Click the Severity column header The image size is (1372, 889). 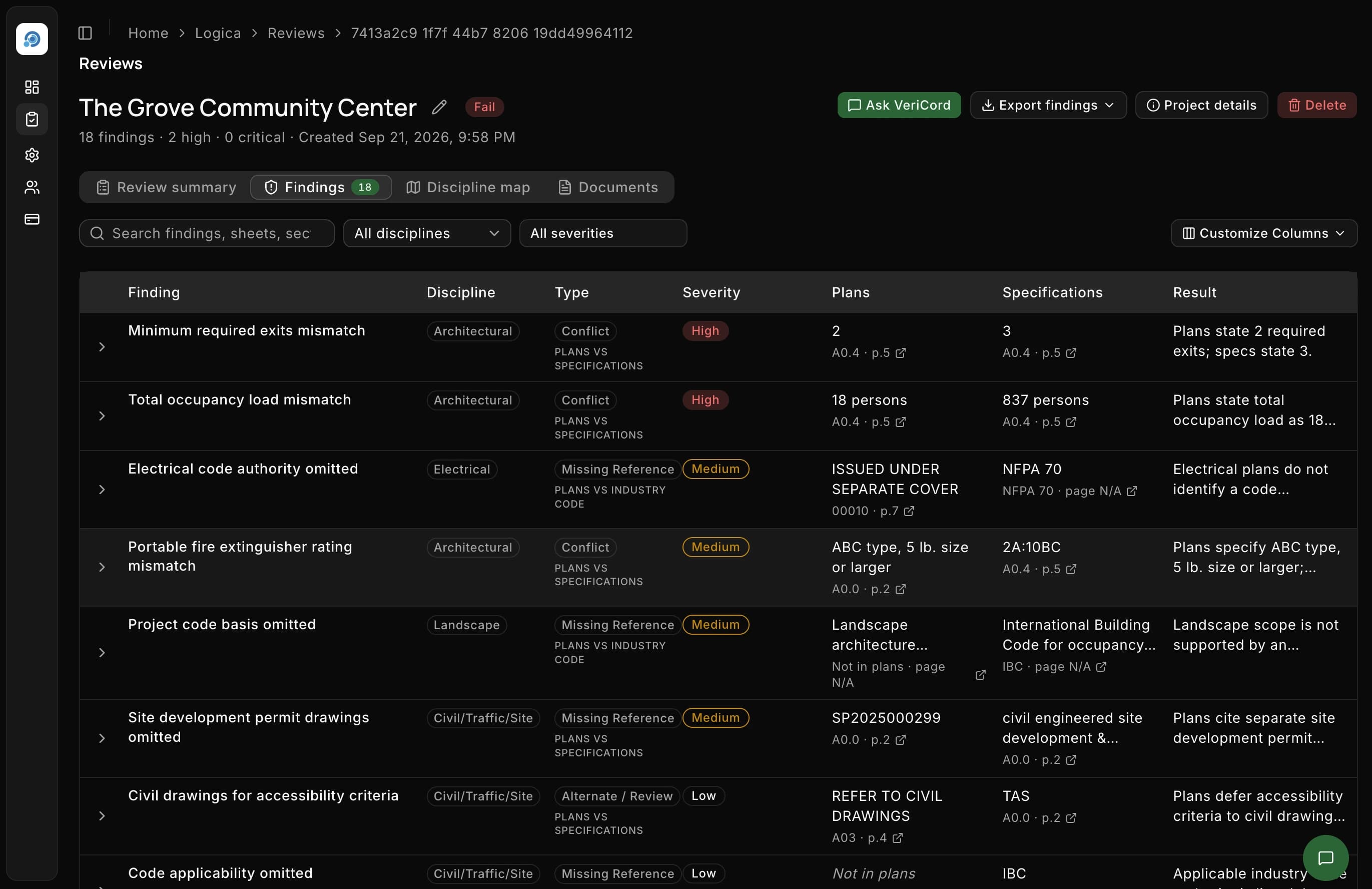point(712,293)
